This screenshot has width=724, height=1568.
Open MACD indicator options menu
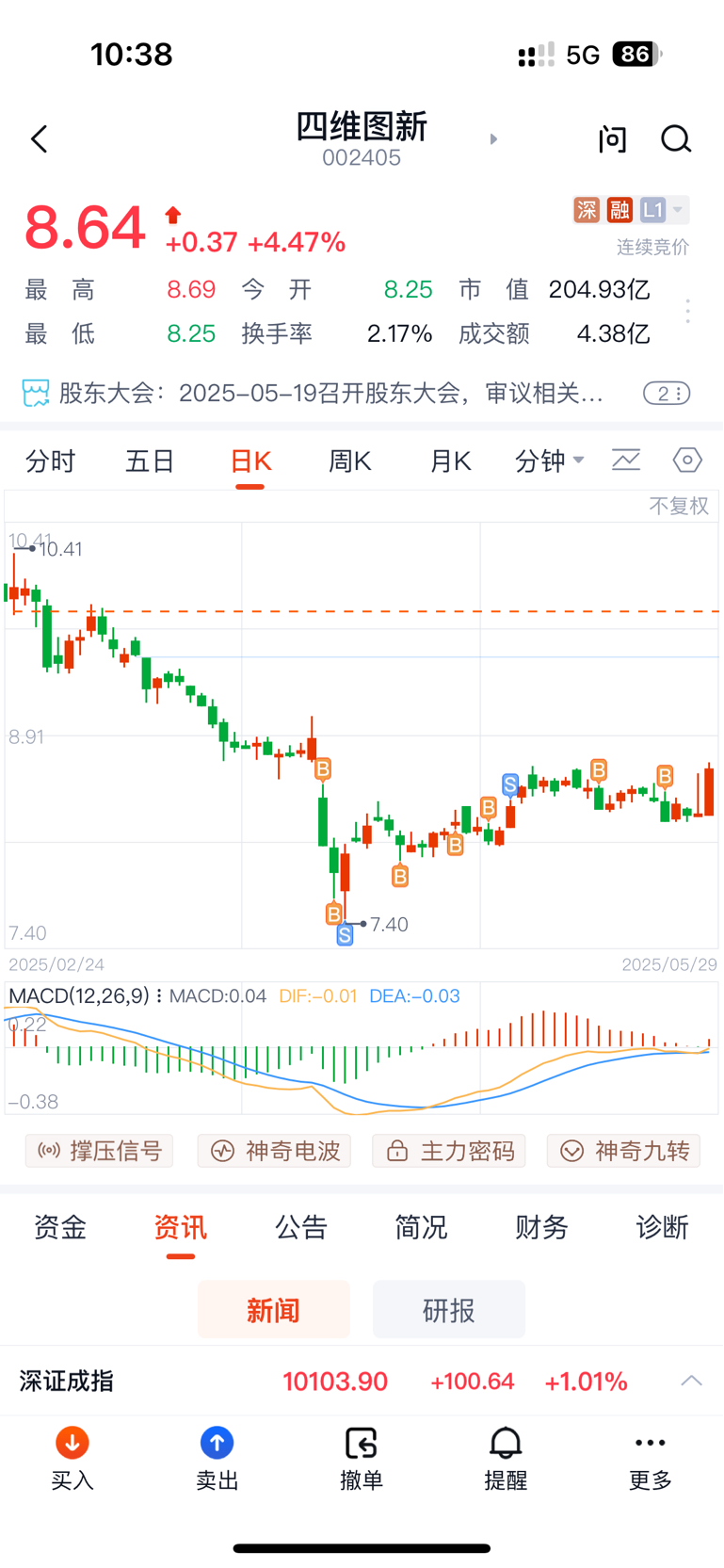pyautogui.click(x=158, y=995)
